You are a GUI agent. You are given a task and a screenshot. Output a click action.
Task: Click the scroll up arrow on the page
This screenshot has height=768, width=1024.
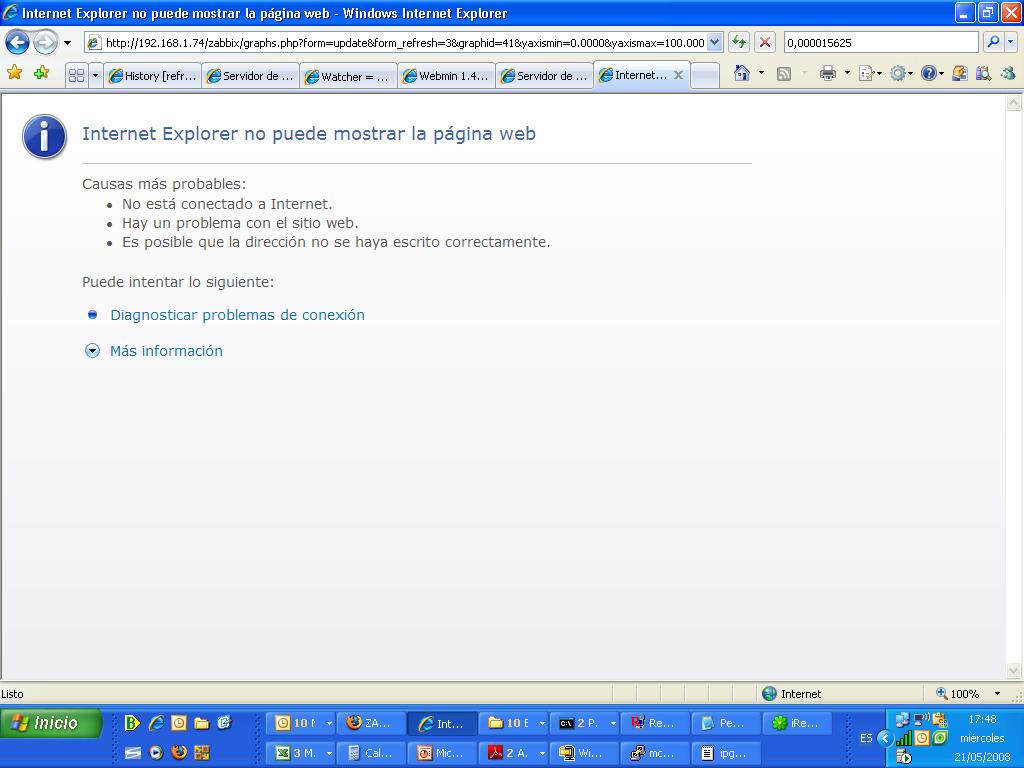[1013, 103]
